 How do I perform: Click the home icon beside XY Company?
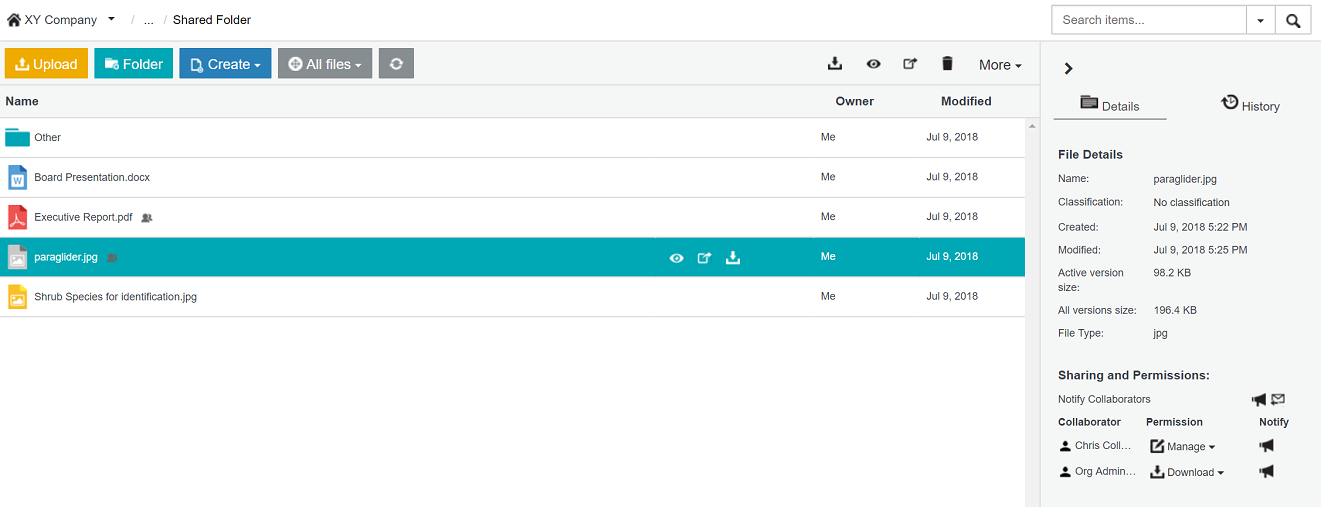click(x=14, y=20)
